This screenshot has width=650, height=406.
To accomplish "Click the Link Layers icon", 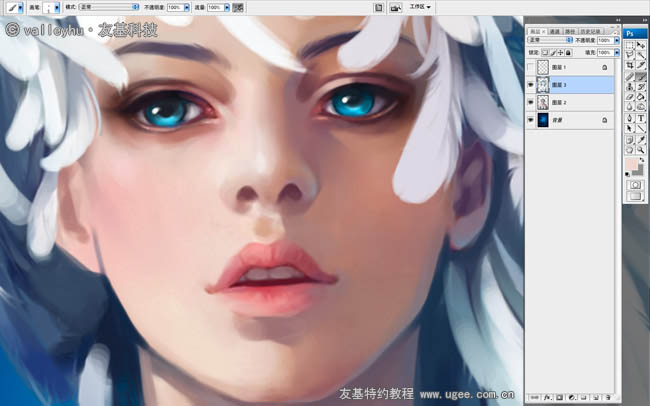I will 535,397.
